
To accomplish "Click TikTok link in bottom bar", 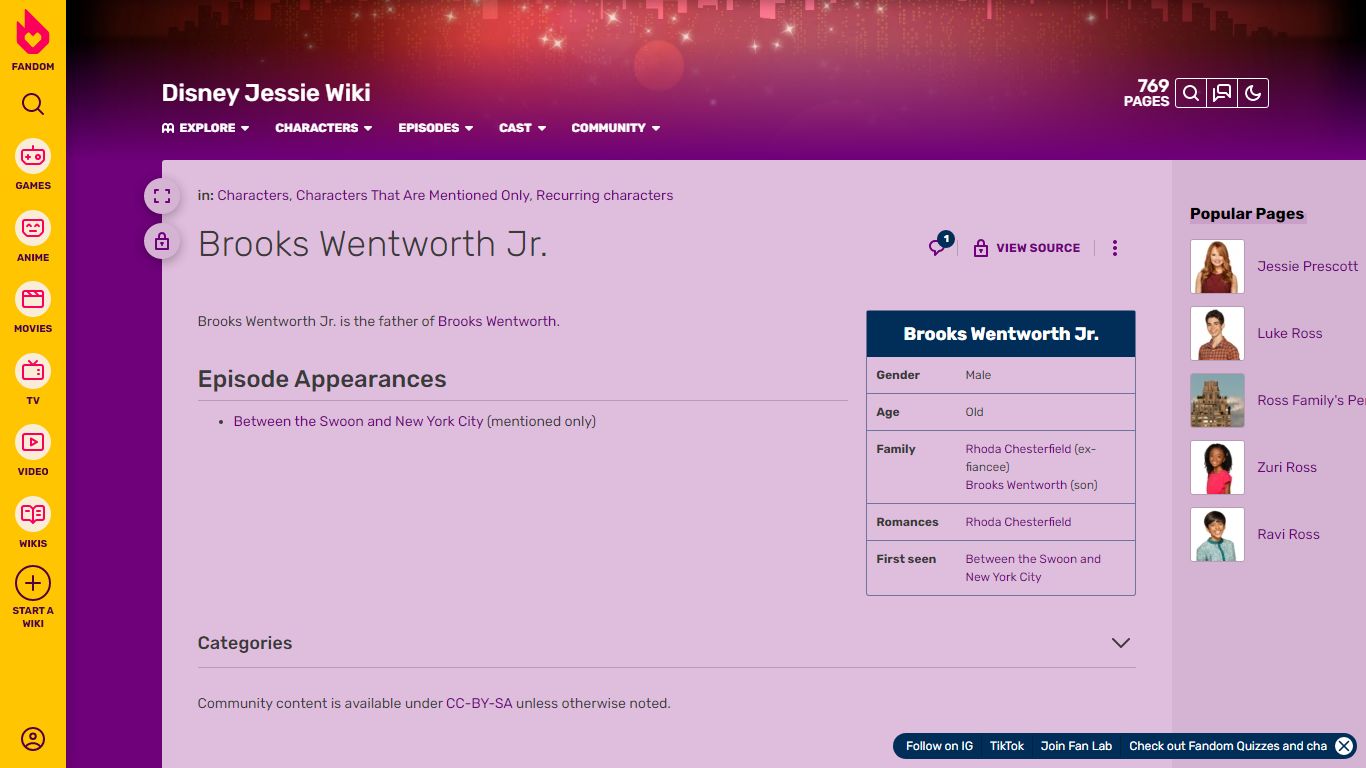I will tap(1007, 746).
